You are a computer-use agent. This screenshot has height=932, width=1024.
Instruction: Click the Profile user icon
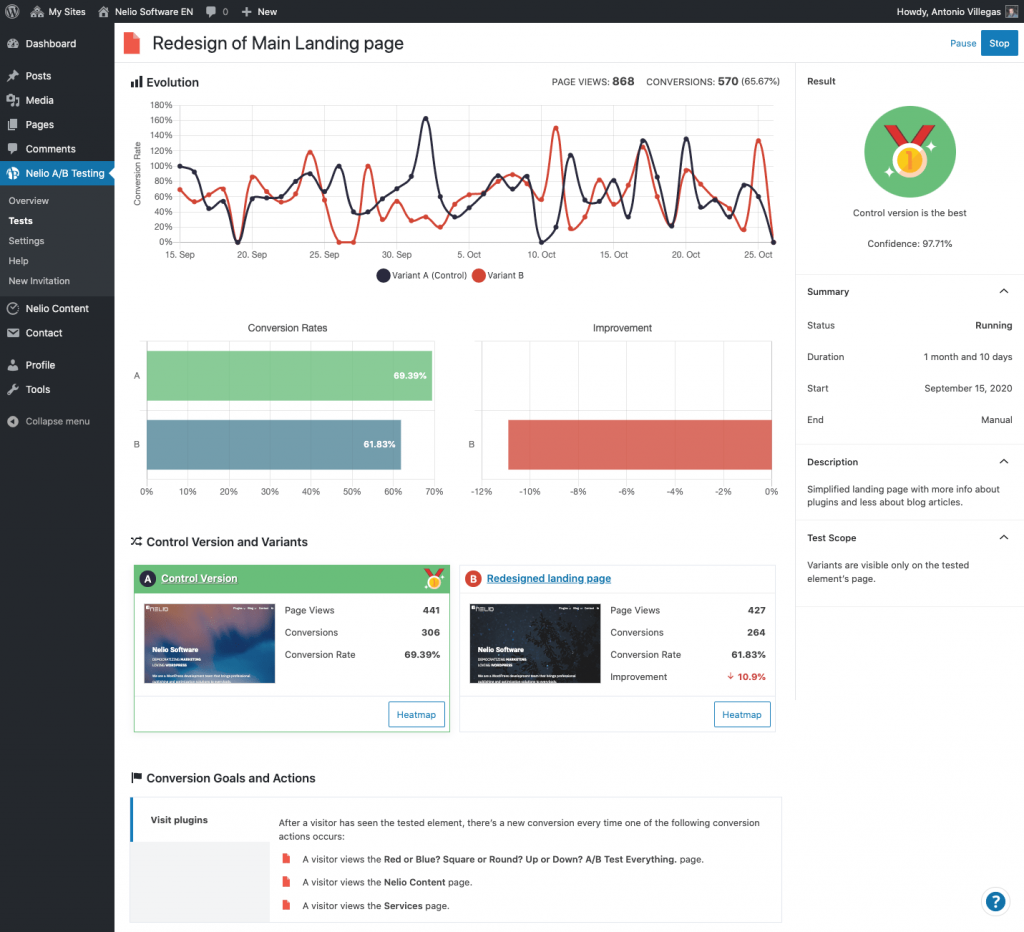pyautogui.click(x=12, y=365)
